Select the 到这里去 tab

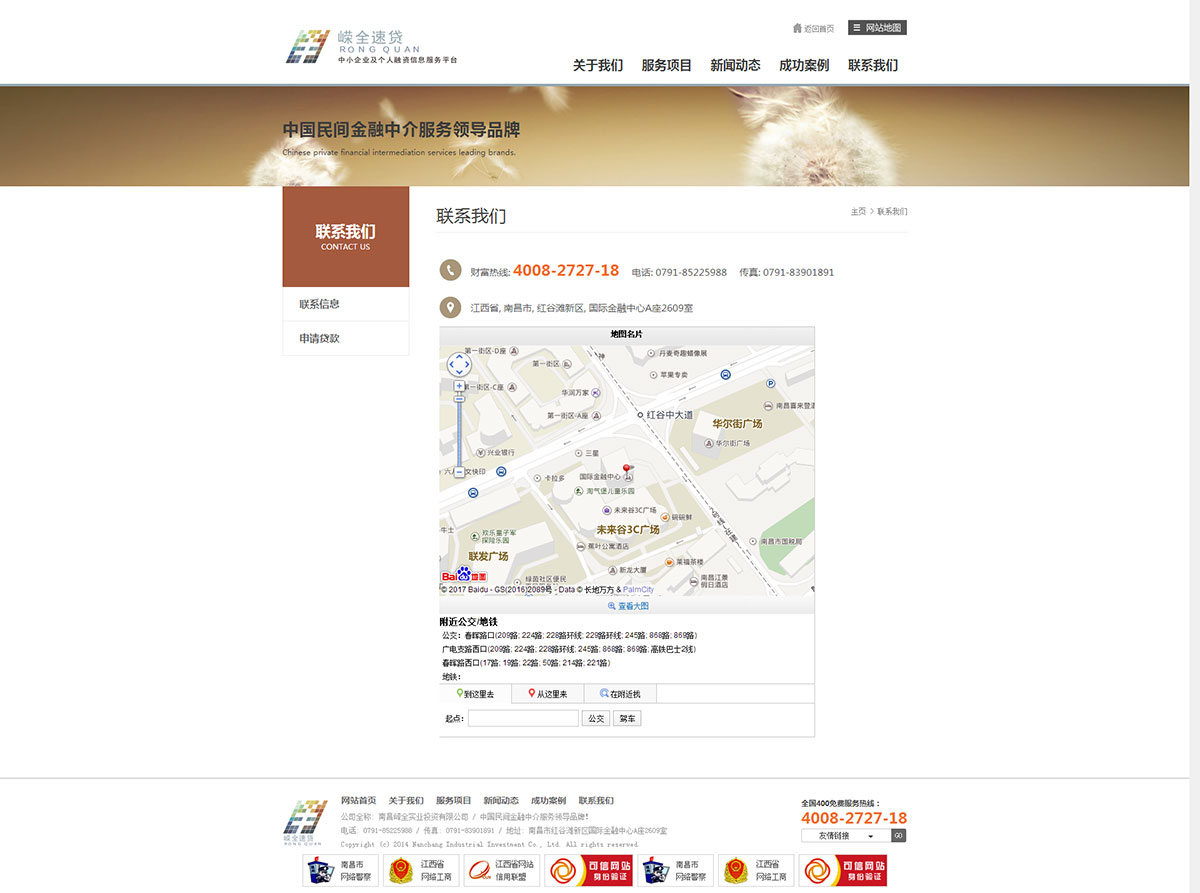pyautogui.click(x=475, y=694)
